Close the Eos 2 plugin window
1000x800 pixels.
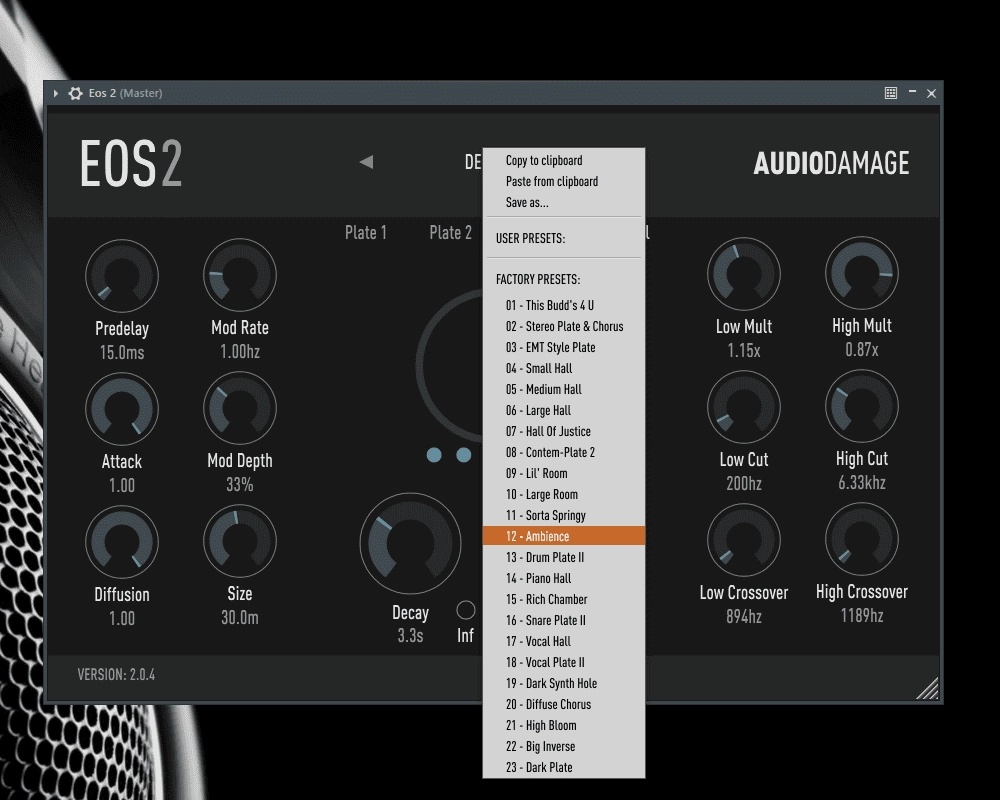pyautogui.click(x=931, y=93)
